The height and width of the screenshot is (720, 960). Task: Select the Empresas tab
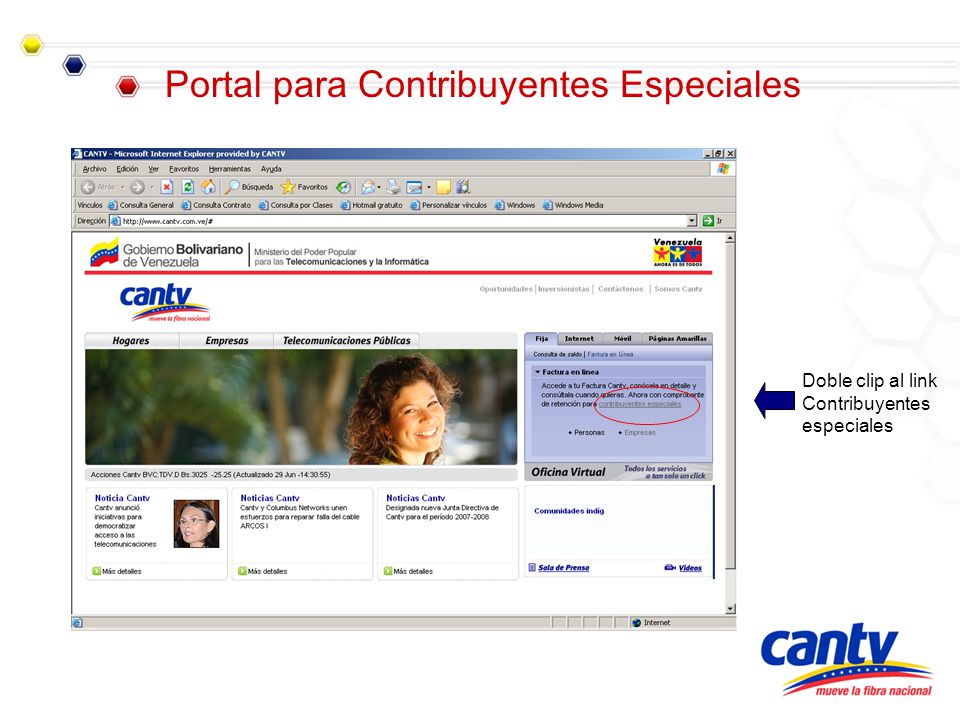227,340
